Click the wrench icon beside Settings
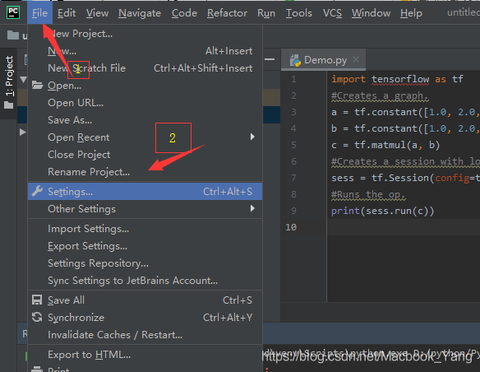 coord(37,191)
